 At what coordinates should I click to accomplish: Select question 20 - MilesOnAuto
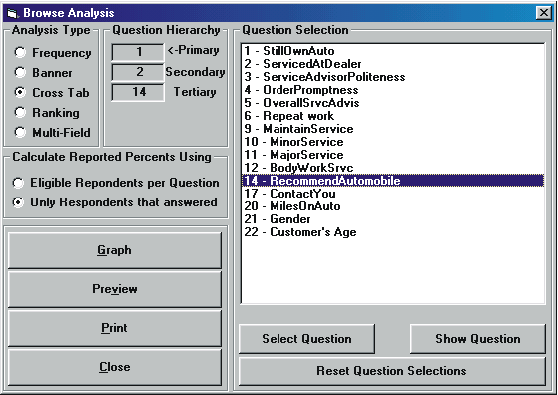pyautogui.click(x=393, y=206)
